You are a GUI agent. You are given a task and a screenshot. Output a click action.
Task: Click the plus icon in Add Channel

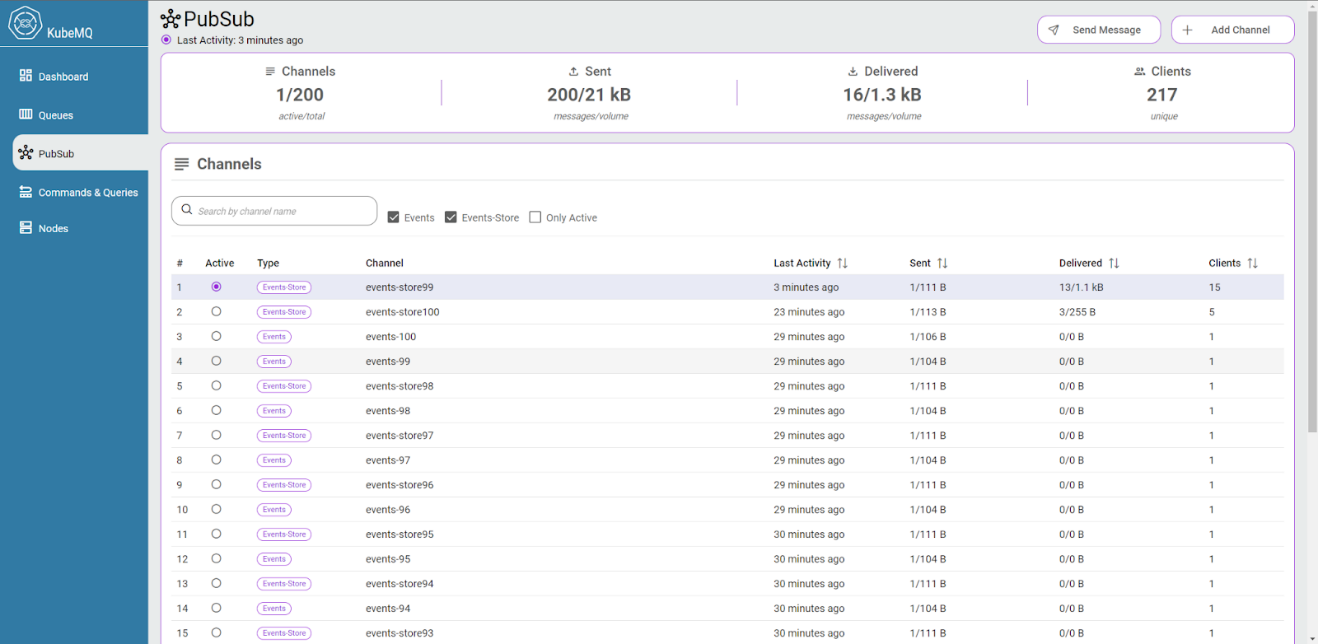[x=1187, y=30]
